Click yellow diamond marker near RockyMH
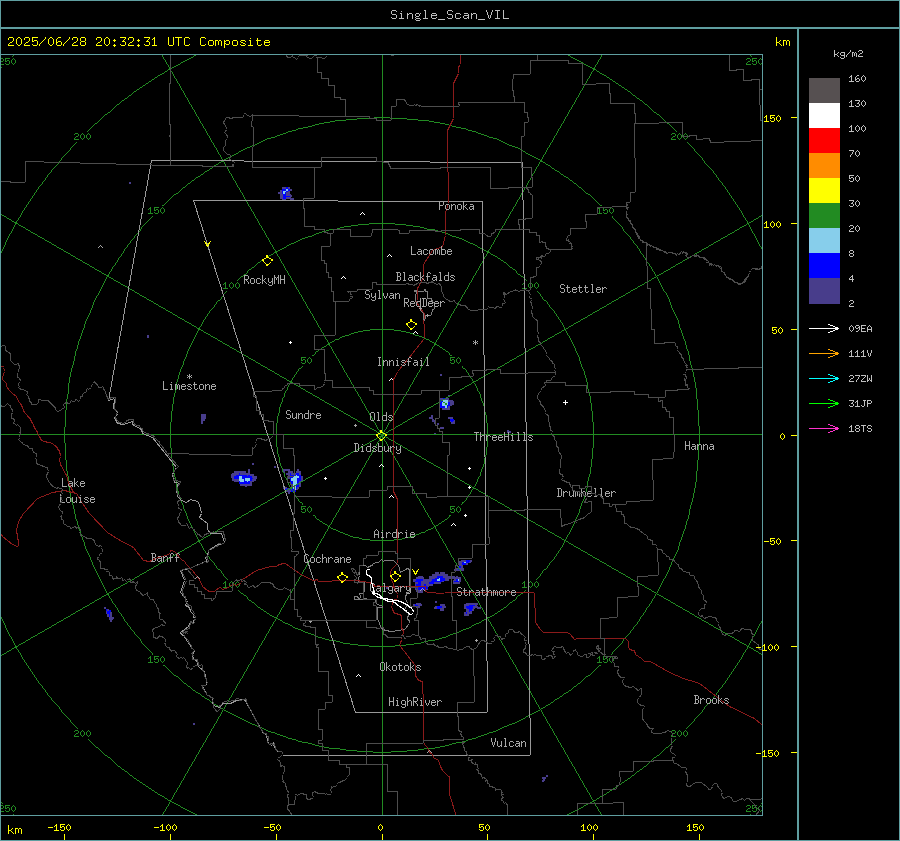The width and height of the screenshot is (900, 841). click(x=267, y=261)
